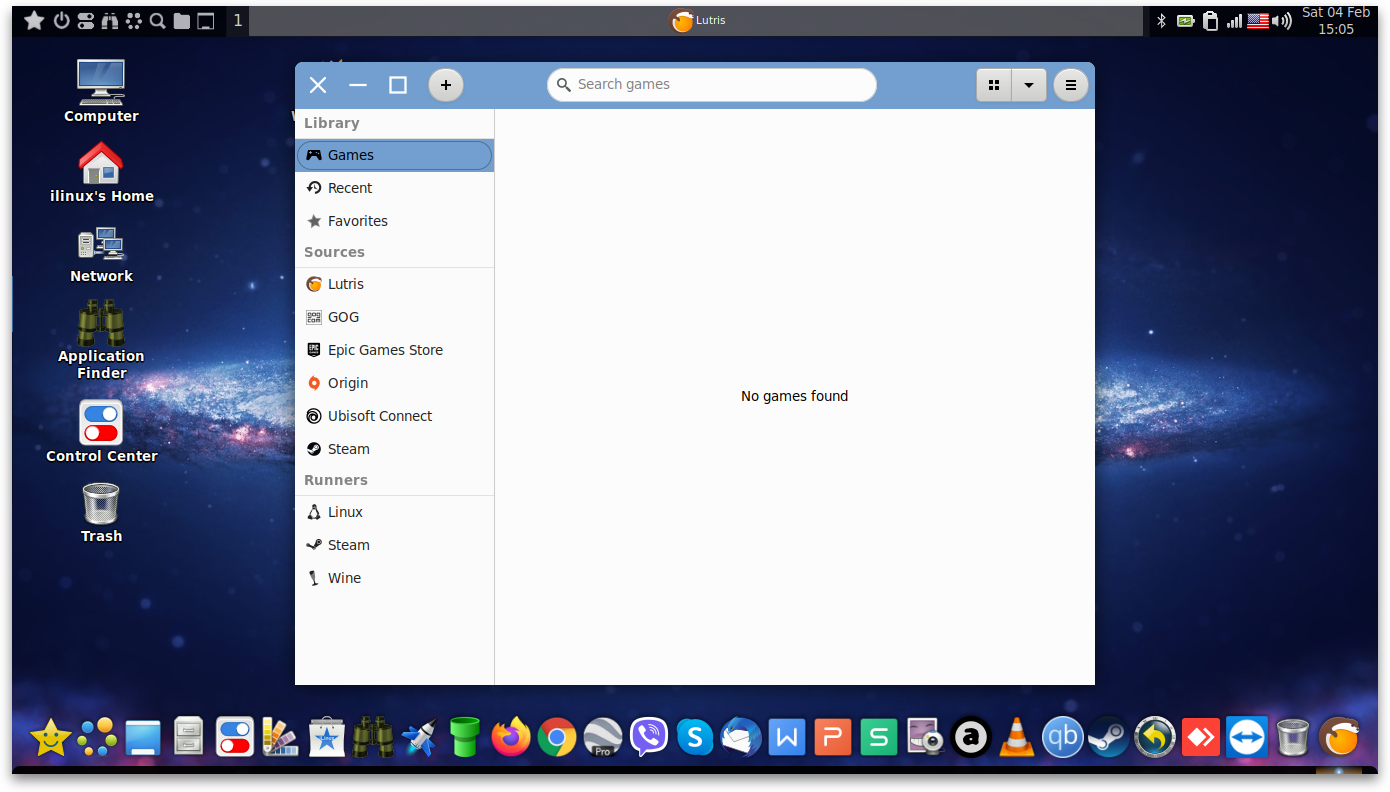Viewport: 1390px width, 792px height.
Task: Open the software store bag in the dock
Action: pos(326,738)
